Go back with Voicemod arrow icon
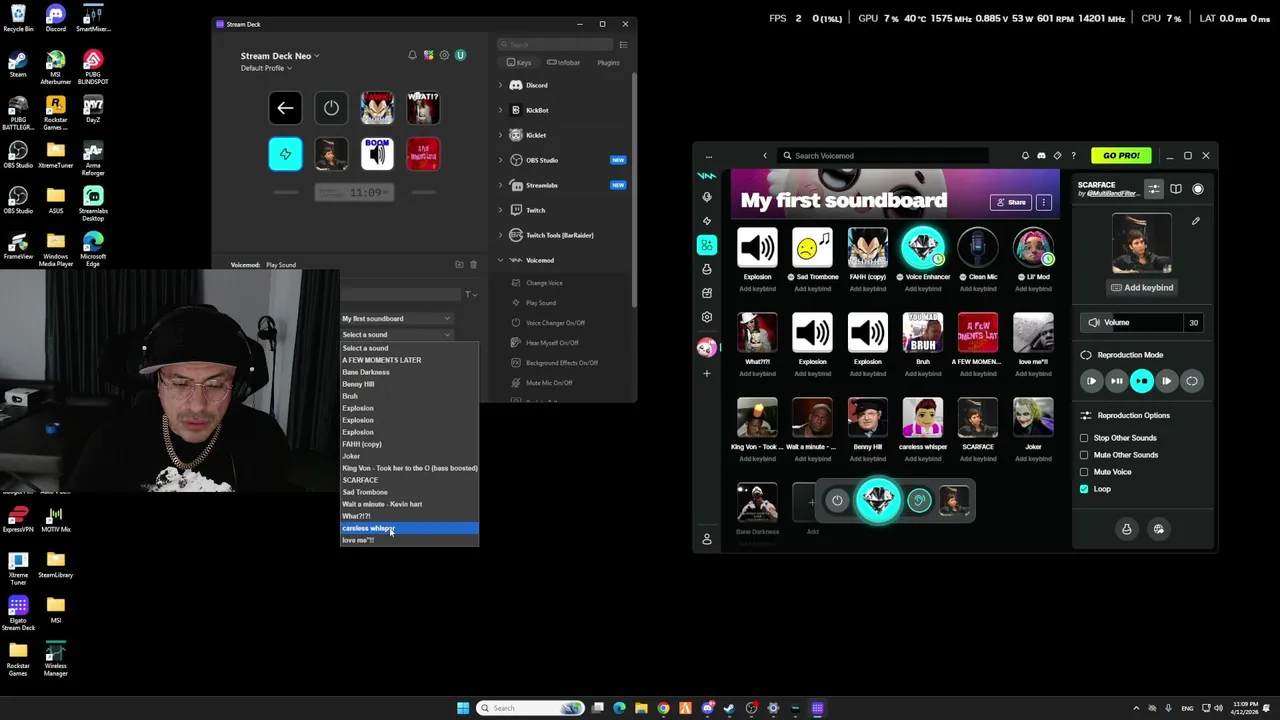The height and width of the screenshot is (720, 1280). point(765,156)
